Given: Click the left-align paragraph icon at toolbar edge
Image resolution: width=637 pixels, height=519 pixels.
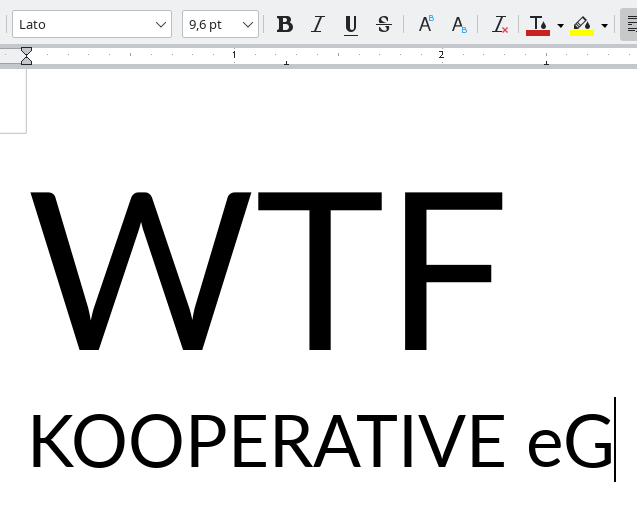Looking at the screenshot, I should [630, 24].
